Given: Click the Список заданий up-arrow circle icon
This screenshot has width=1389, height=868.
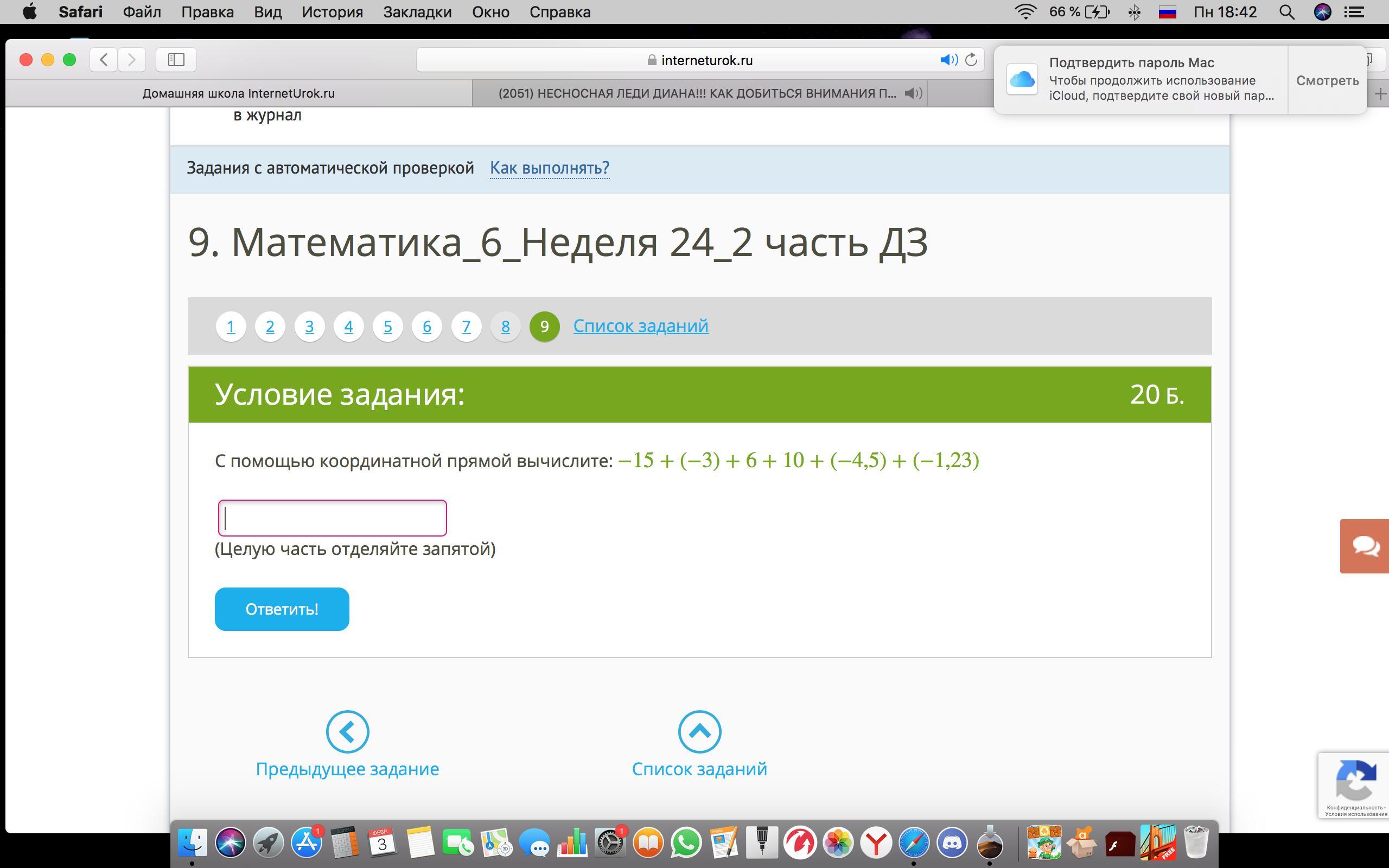Looking at the screenshot, I should click(x=699, y=731).
